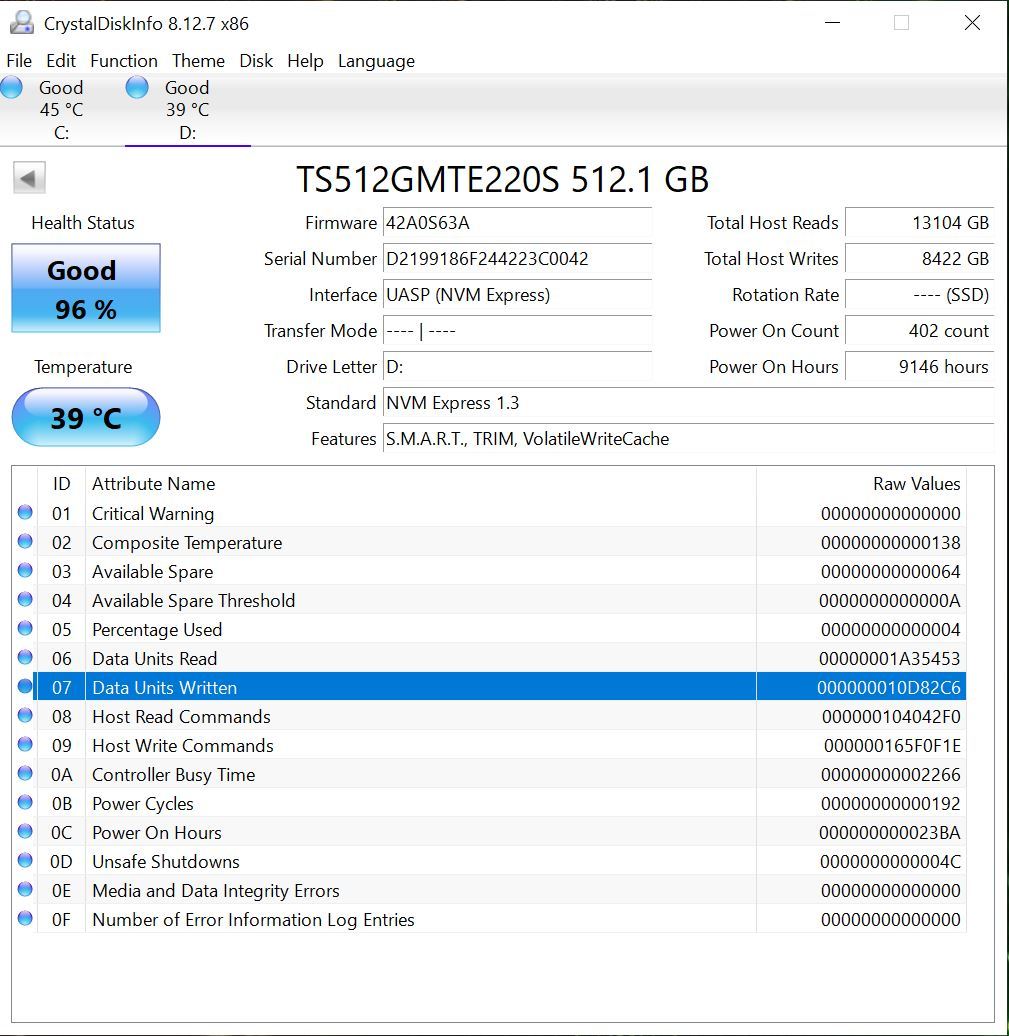Image resolution: width=1009 pixels, height=1036 pixels.
Task: Click the Standard field NVM Express 1.3
Action: [689, 402]
